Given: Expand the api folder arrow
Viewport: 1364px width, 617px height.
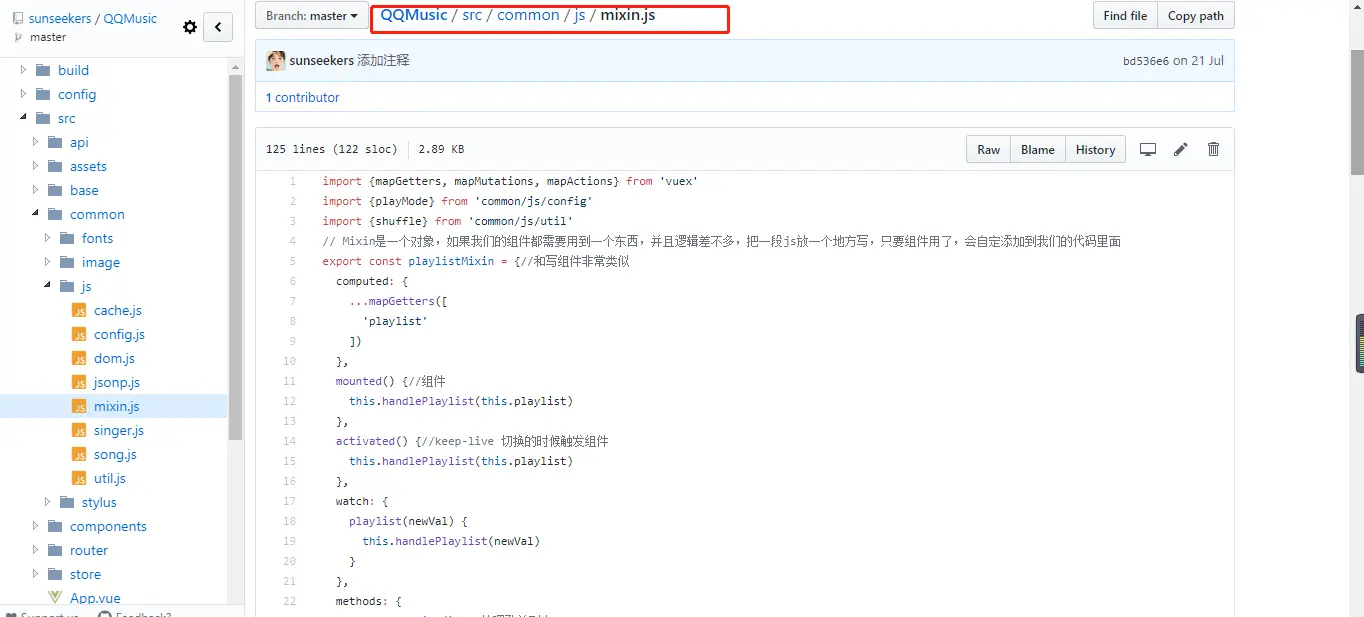Looking at the screenshot, I should point(36,142).
